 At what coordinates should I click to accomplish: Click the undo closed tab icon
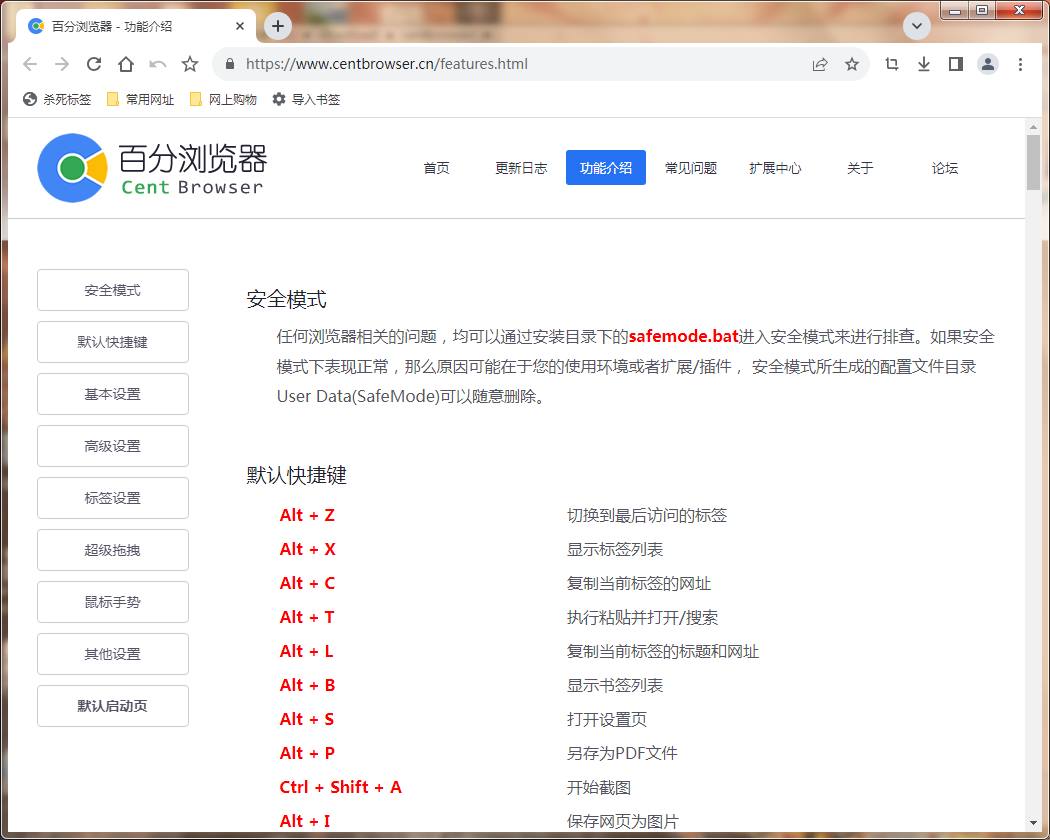(x=158, y=64)
